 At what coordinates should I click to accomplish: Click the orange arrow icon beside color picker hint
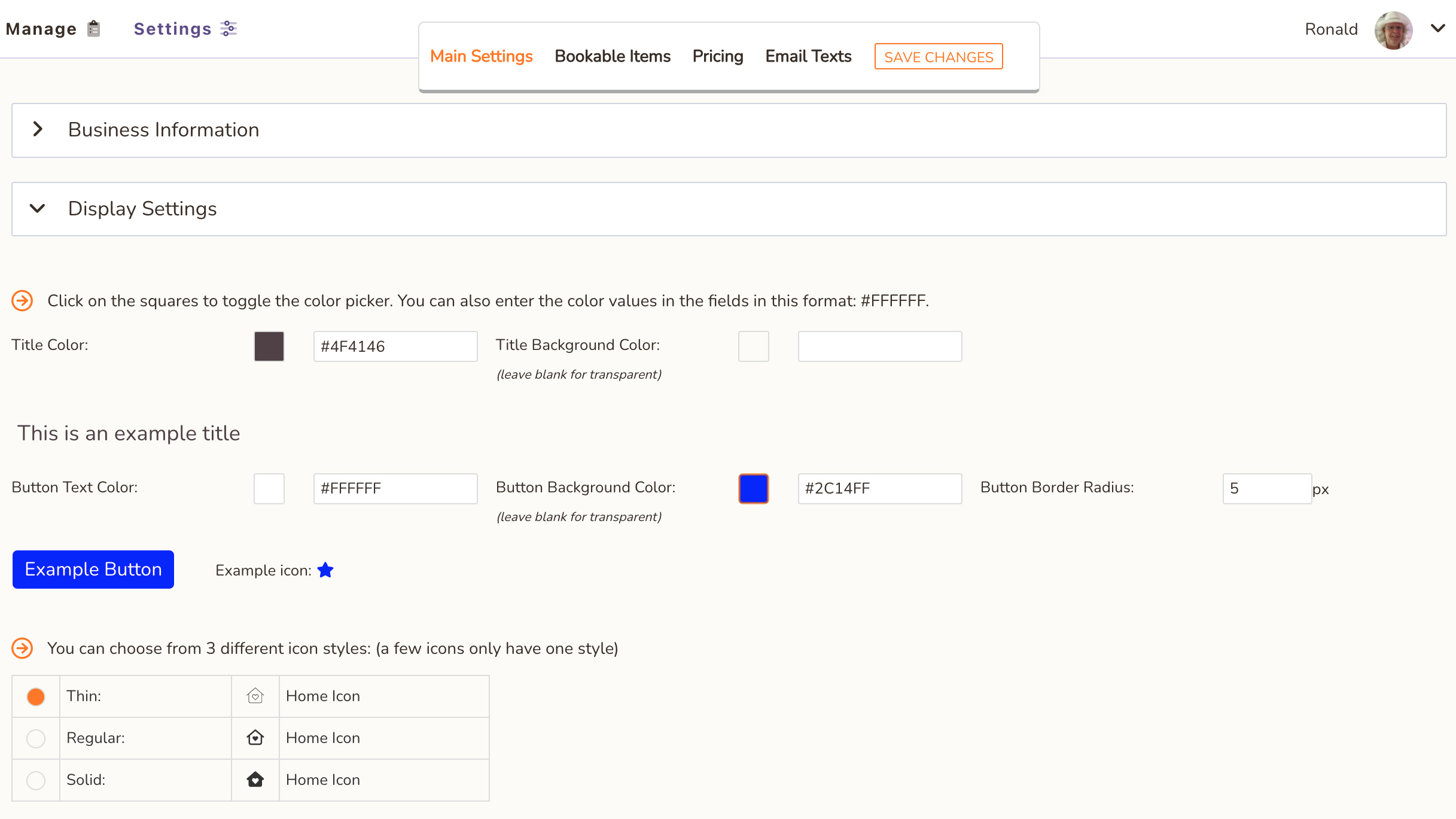pyautogui.click(x=23, y=300)
